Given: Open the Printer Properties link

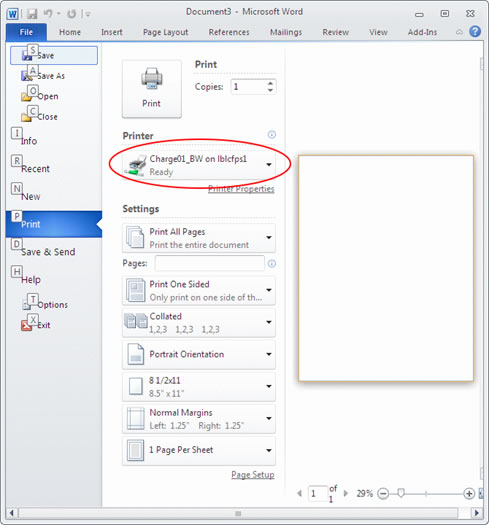Looking at the screenshot, I should tap(241, 189).
